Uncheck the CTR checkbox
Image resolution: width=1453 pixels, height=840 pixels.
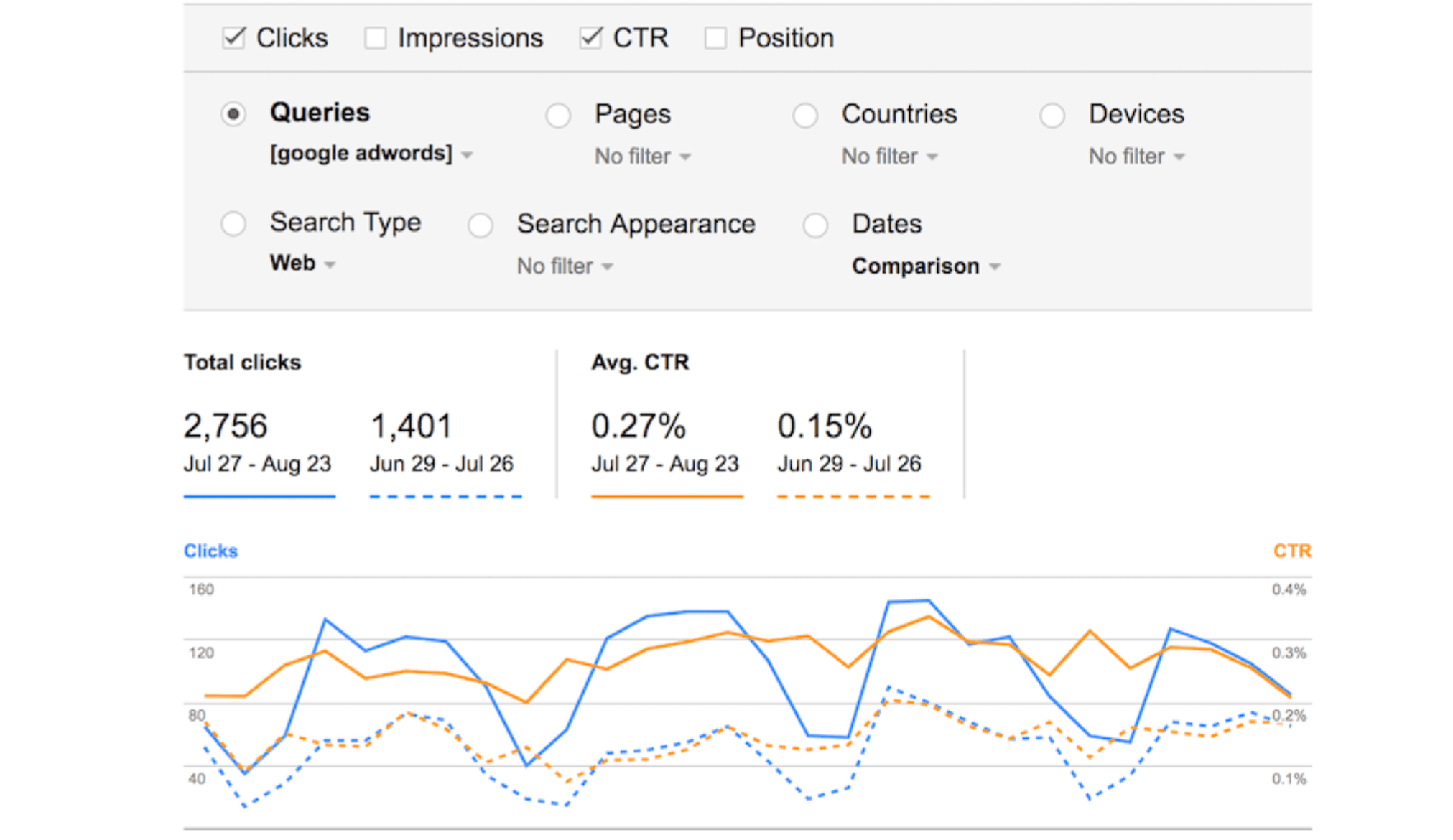(x=590, y=37)
